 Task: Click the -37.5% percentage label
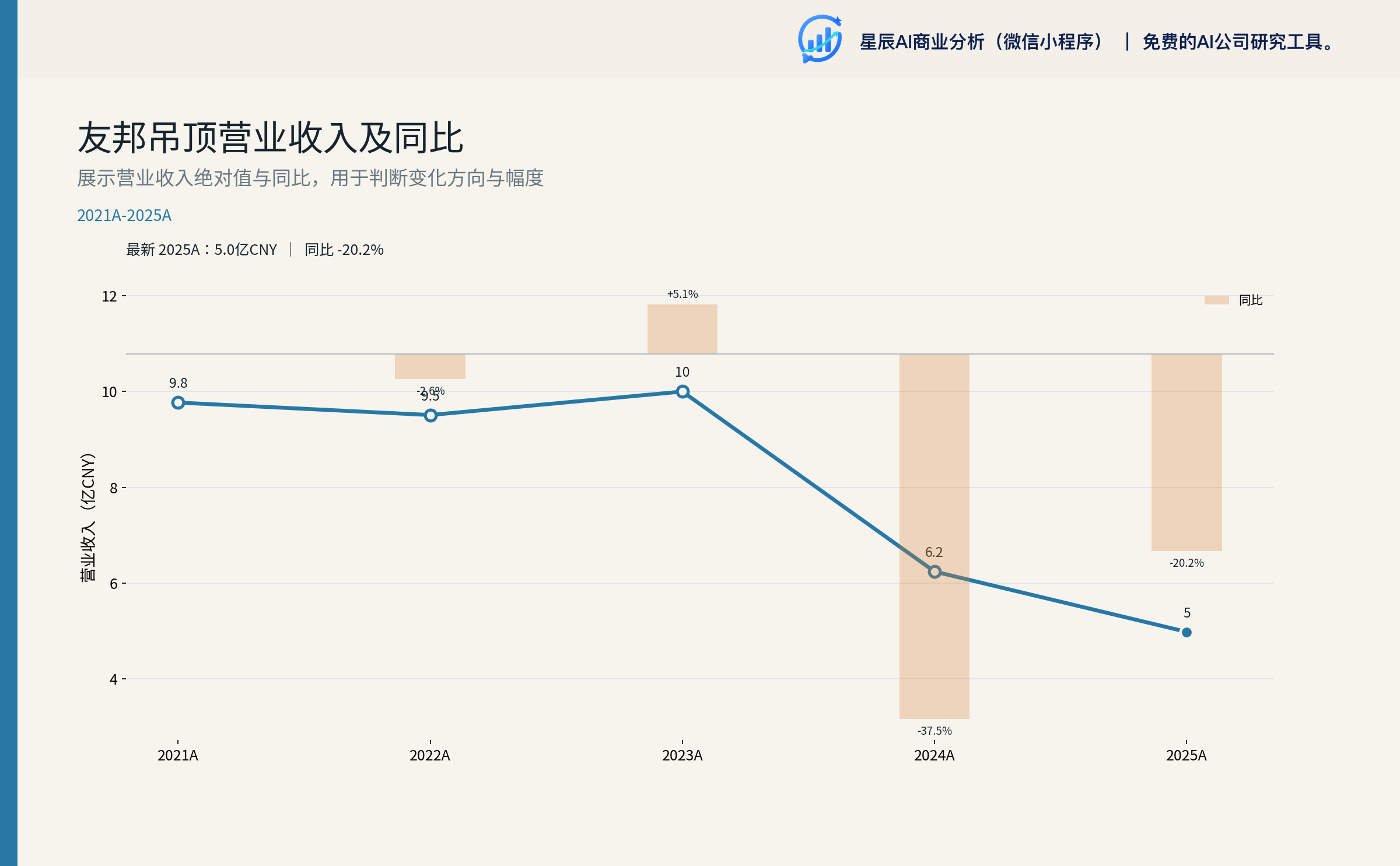935,731
